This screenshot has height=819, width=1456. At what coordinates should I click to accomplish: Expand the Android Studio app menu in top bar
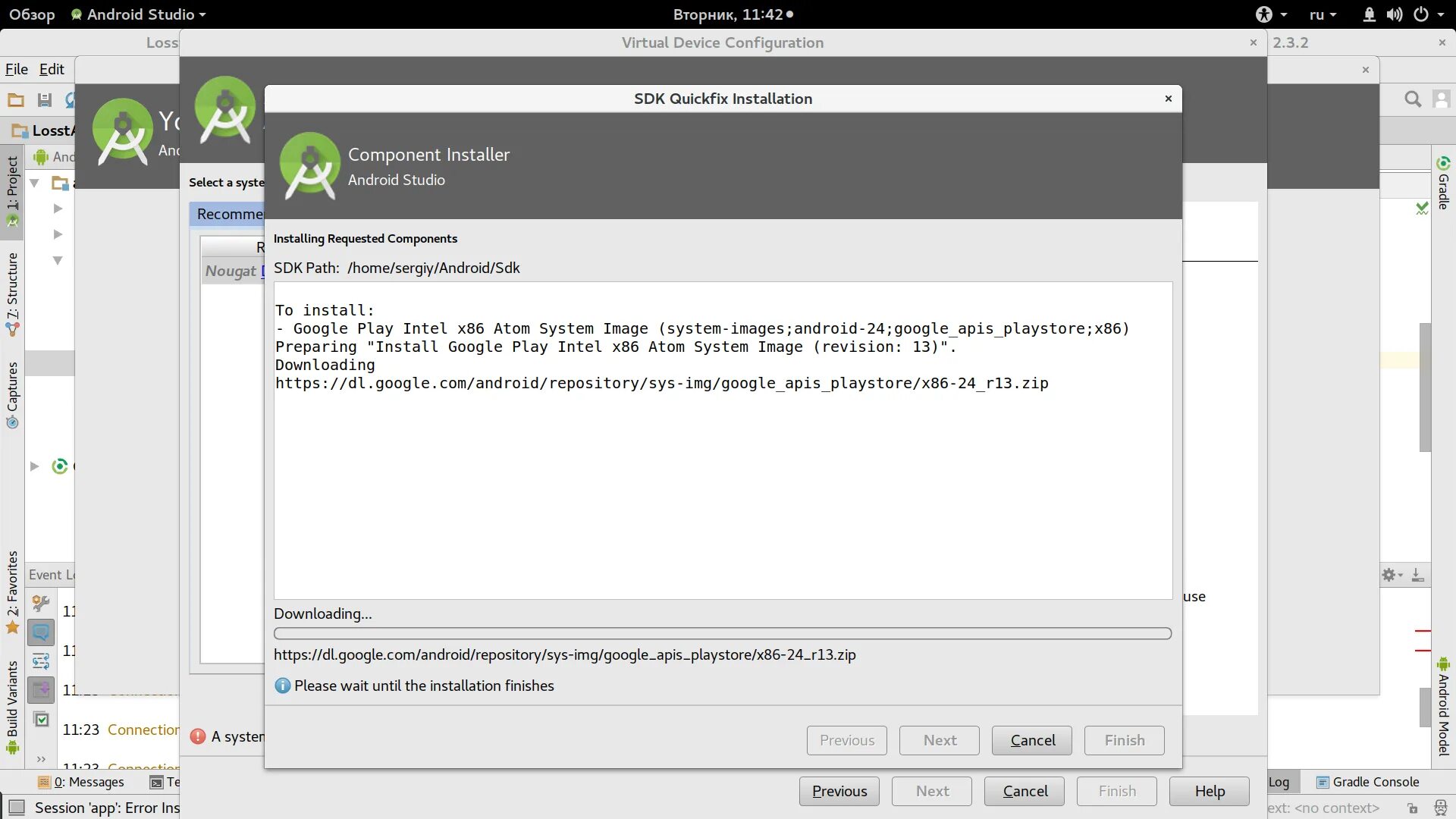(140, 14)
